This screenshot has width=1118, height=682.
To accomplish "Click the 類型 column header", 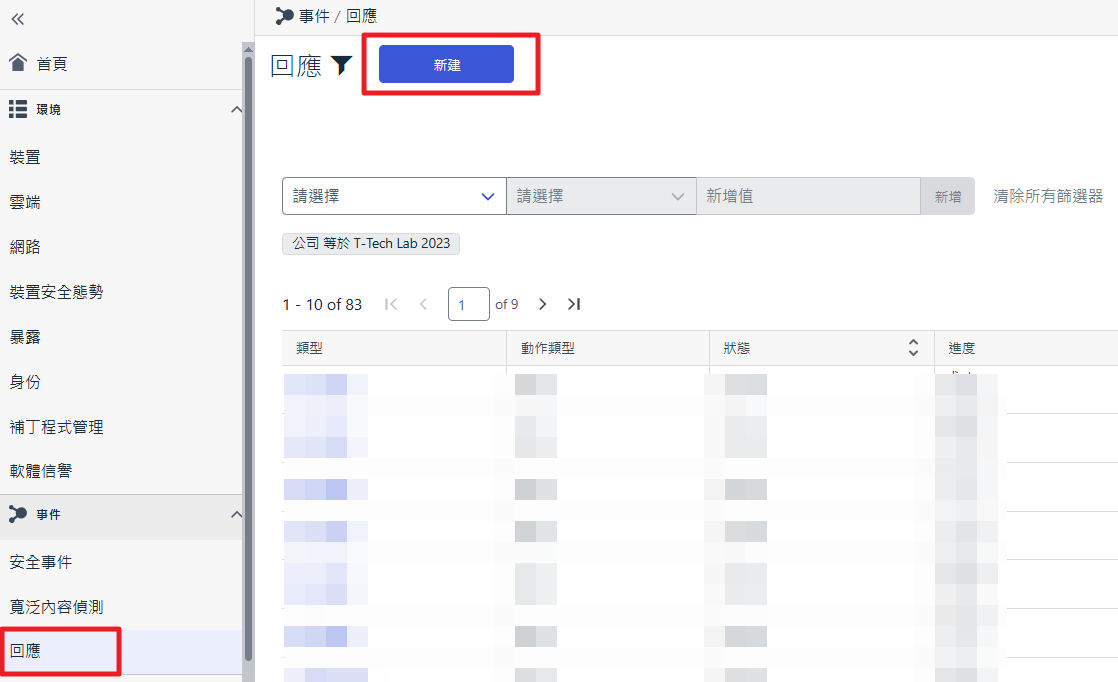I will (394, 348).
